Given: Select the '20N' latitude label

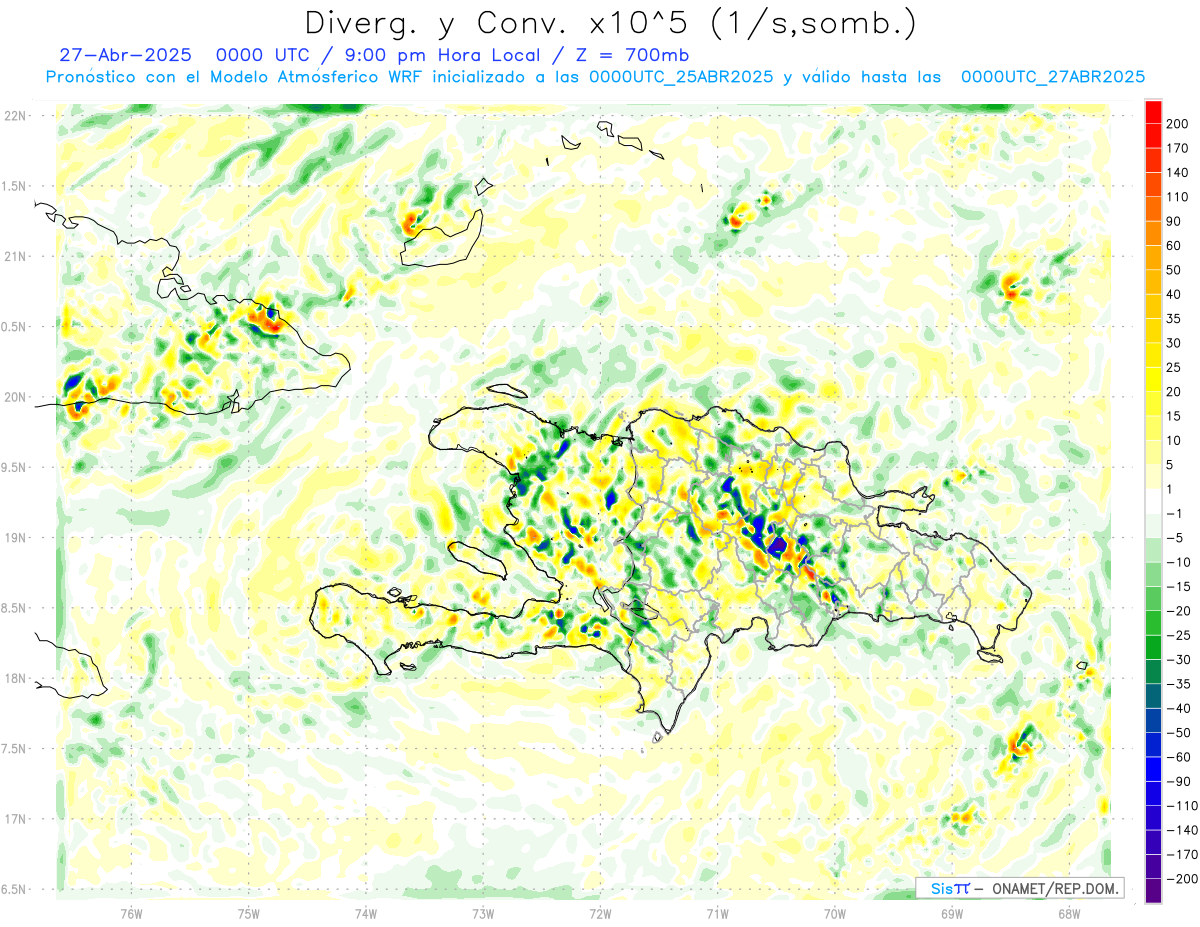Looking at the screenshot, I should pos(15,397).
